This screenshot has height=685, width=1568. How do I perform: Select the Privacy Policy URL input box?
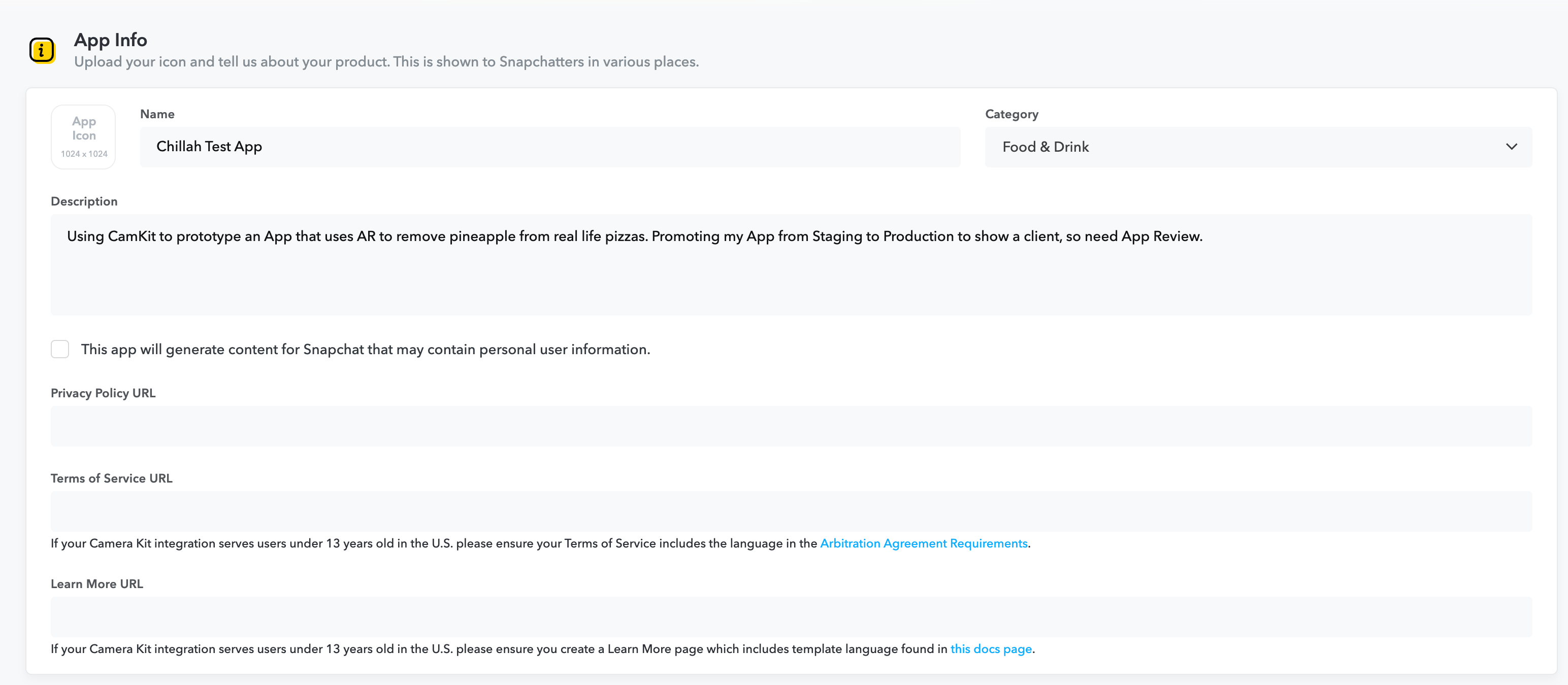[x=791, y=426]
